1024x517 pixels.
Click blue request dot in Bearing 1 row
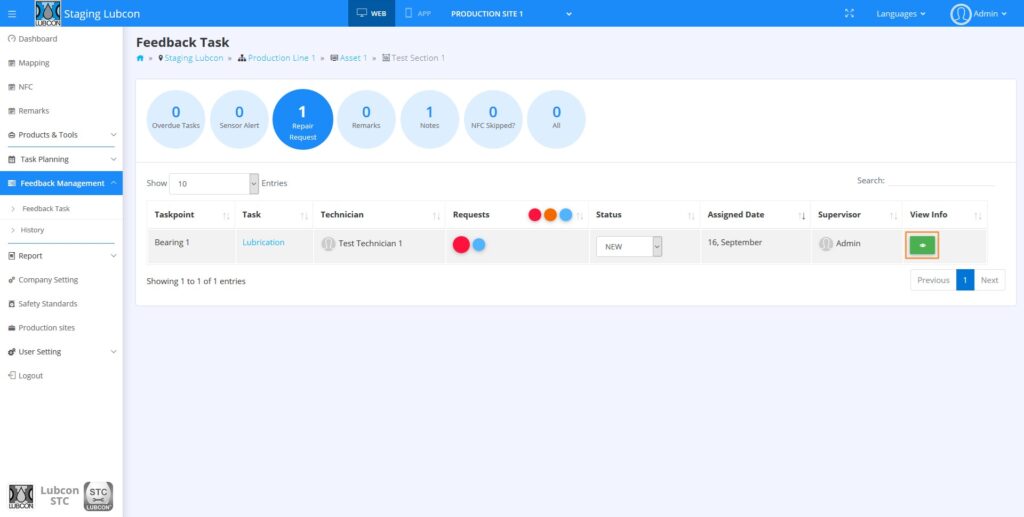[x=479, y=245]
